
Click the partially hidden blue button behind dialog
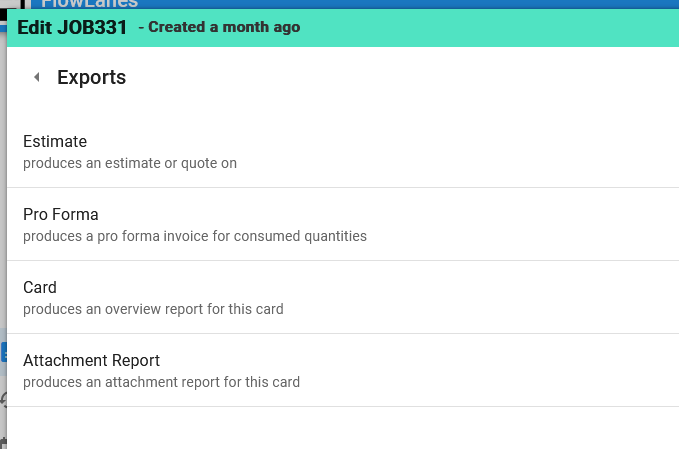[3, 352]
